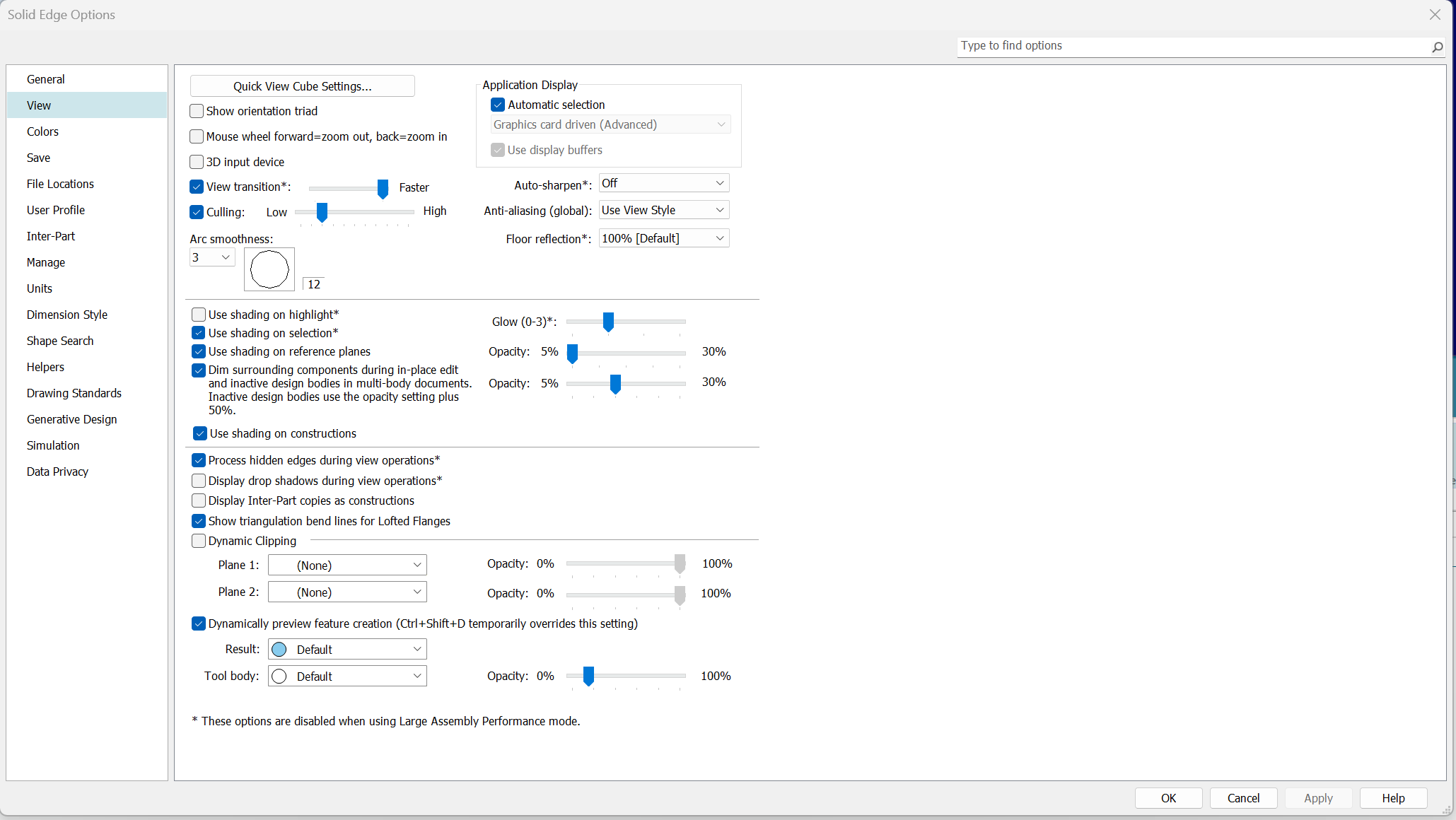Image resolution: width=1456 pixels, height=820 pixels.
Task: Enable Show orientation triad checkbox
Action: click(x=197, y=111)
